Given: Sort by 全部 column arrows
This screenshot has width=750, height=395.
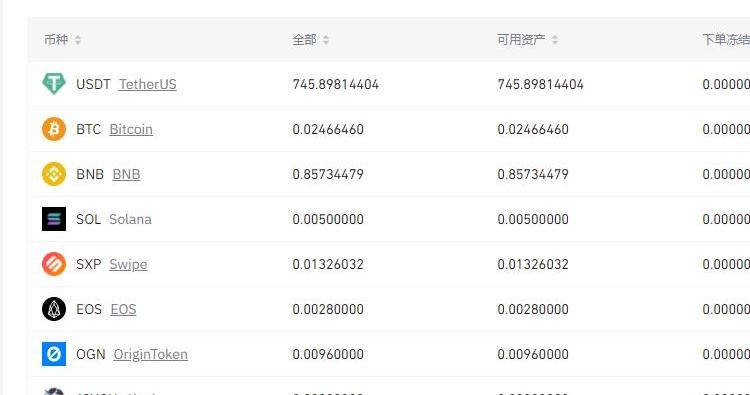Looking at the screenshot, I should coord(326,40).
